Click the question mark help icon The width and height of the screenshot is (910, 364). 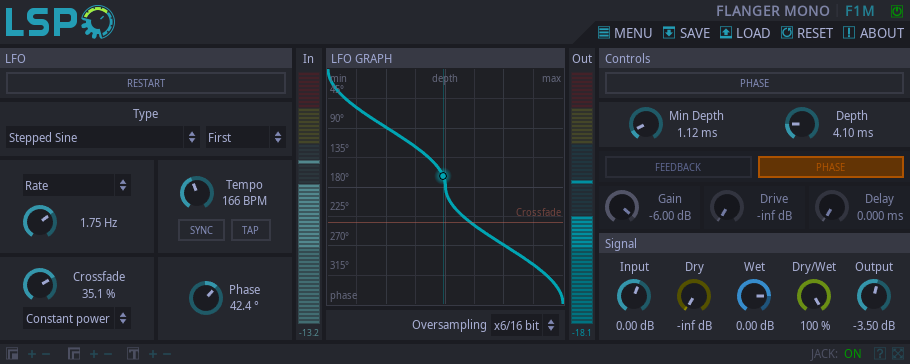point(880,354)
